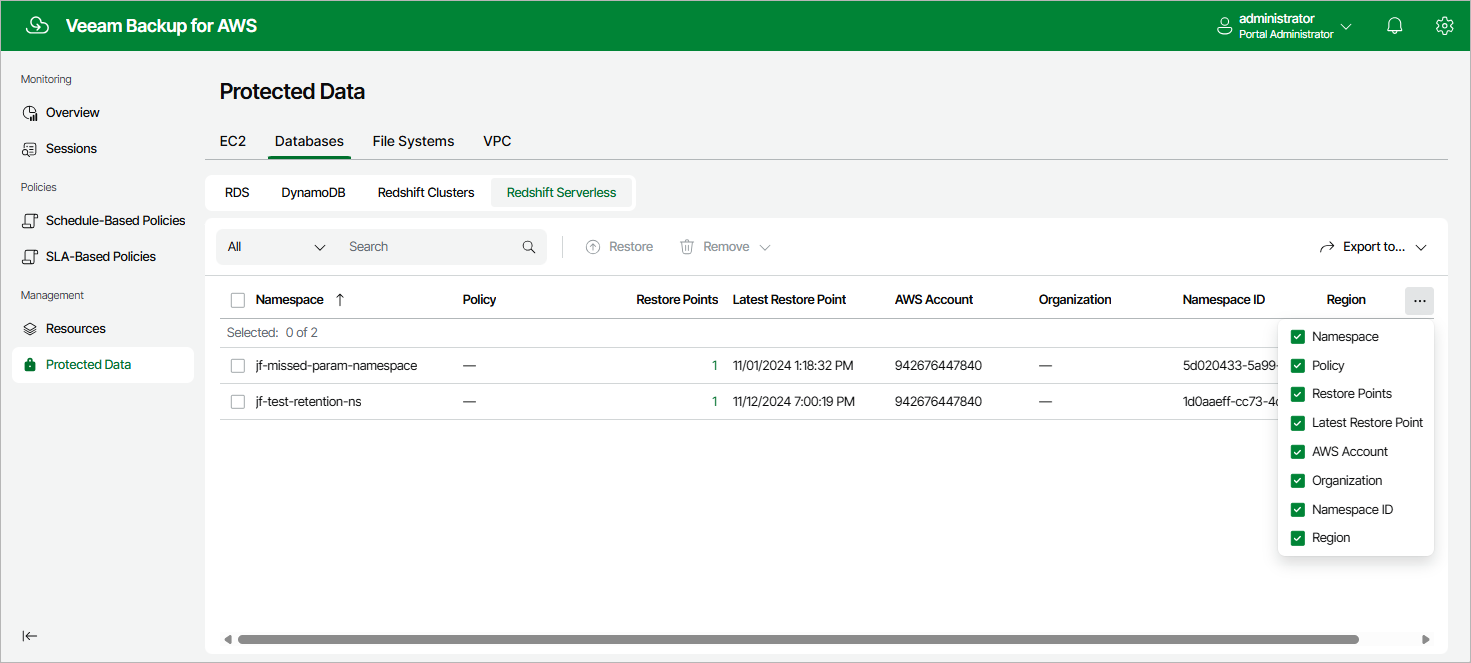Select the DynamoDB sub-tab

(x=313, y=193)
